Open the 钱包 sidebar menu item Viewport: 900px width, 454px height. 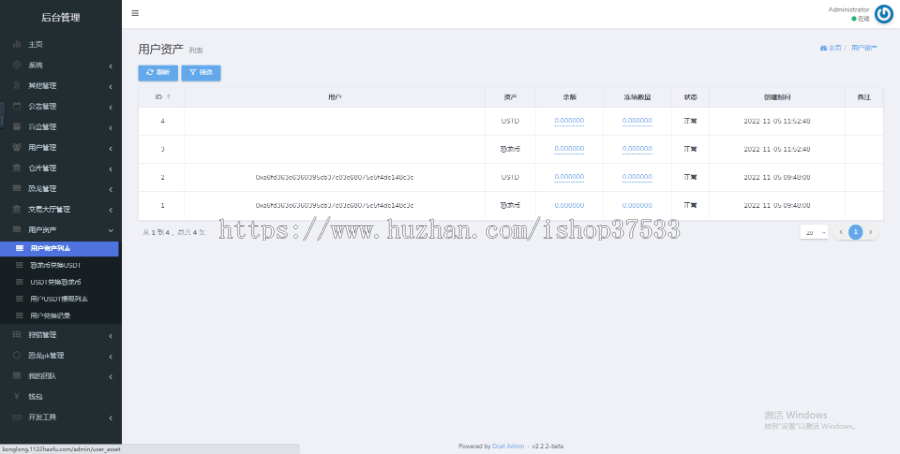pos(61,397)
